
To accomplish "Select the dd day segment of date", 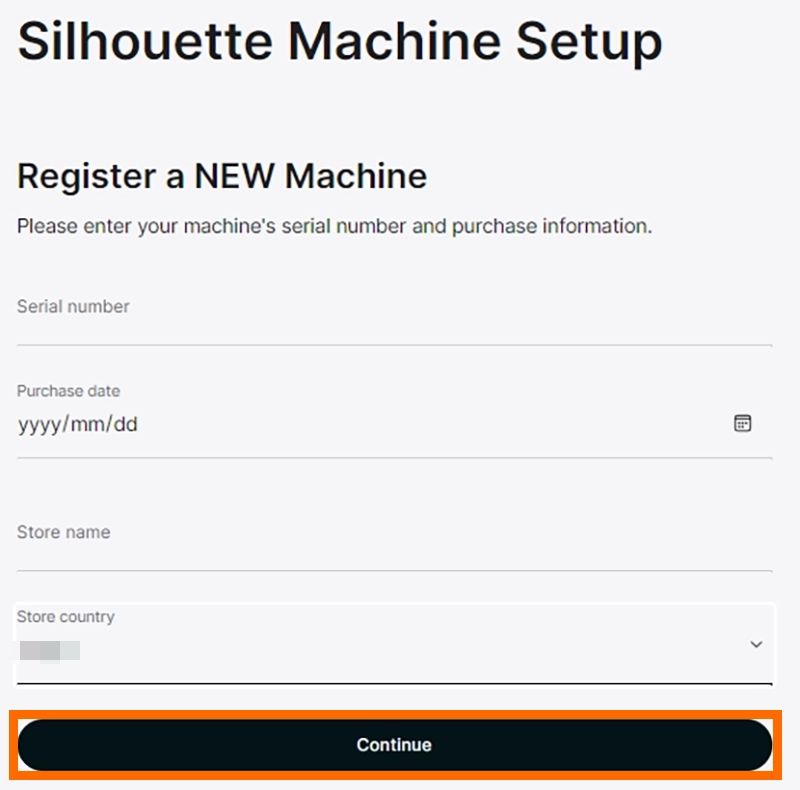I will click(x=125, y=424).
